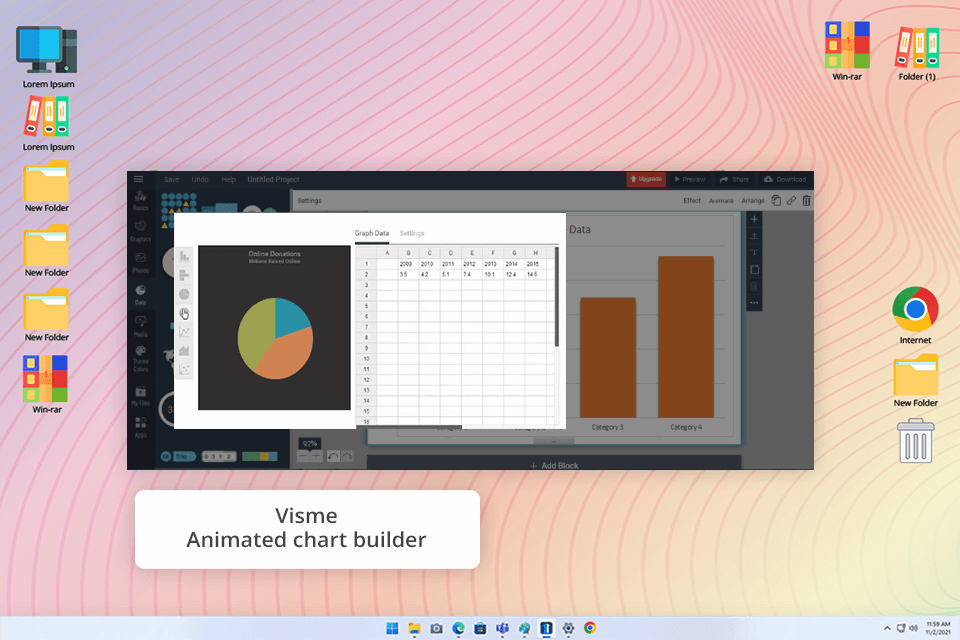Open the Help menu
This screenshot has height=640, width=960.
click(x=229, y=179)
